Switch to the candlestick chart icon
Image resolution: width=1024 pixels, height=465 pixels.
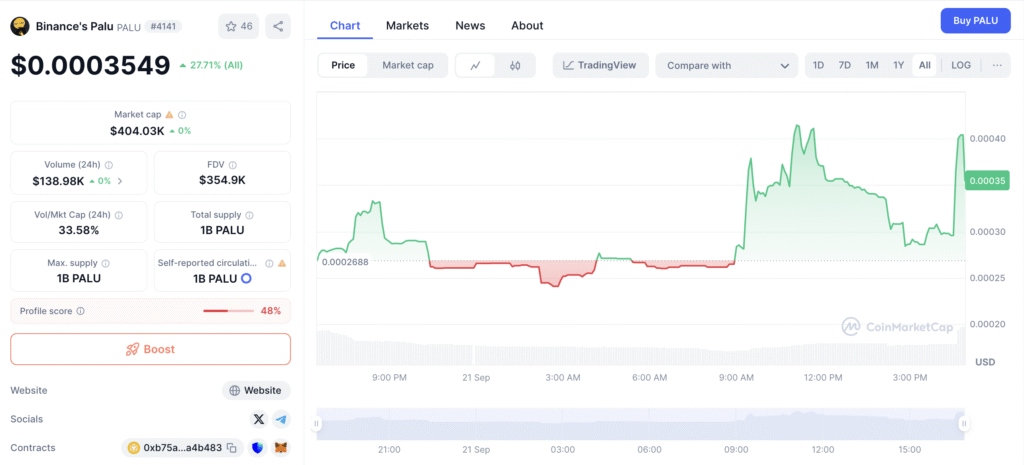pos(515,65)
